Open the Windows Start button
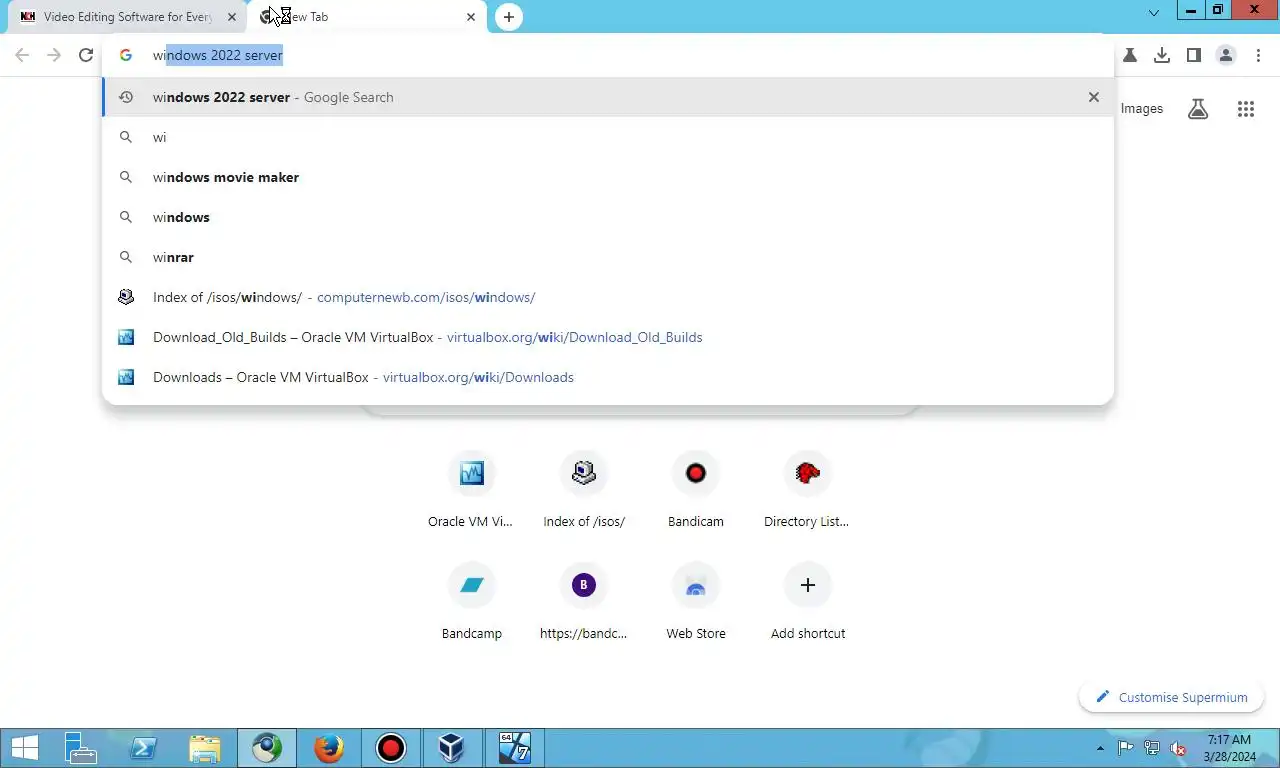The width and height of the screenshot is (1280, 768). point(24,748)
